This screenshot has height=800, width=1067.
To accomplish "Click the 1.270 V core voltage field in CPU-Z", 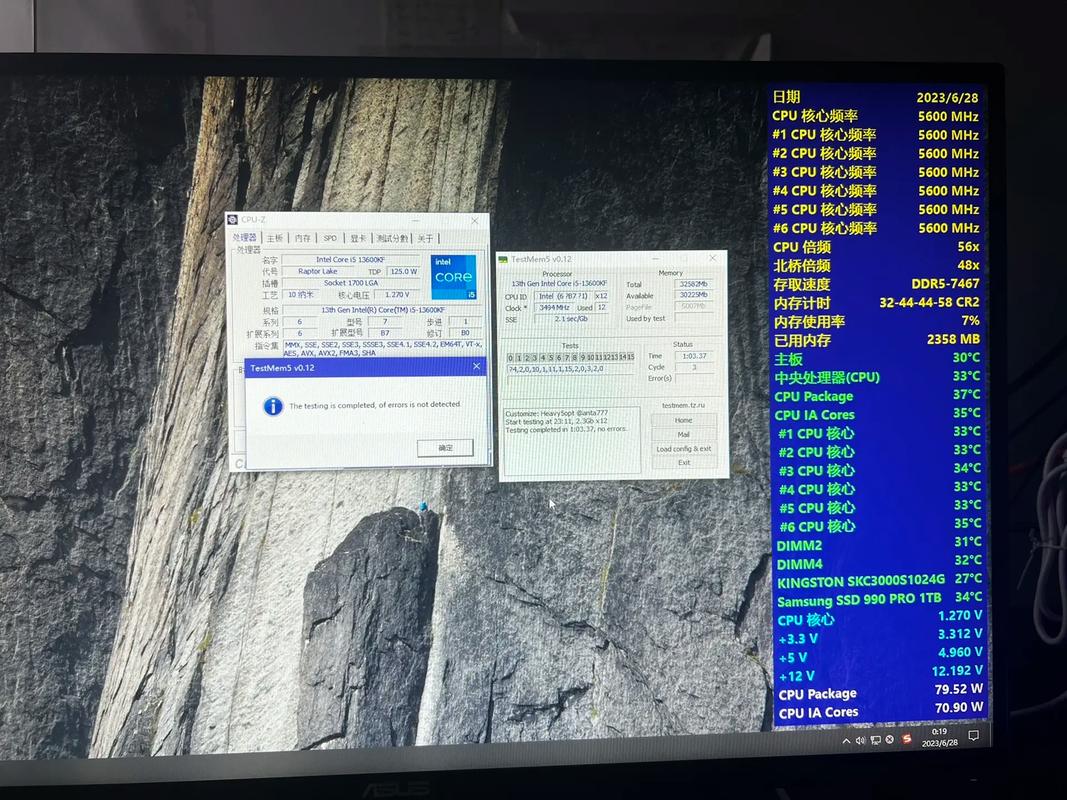I will click(397, 295).
